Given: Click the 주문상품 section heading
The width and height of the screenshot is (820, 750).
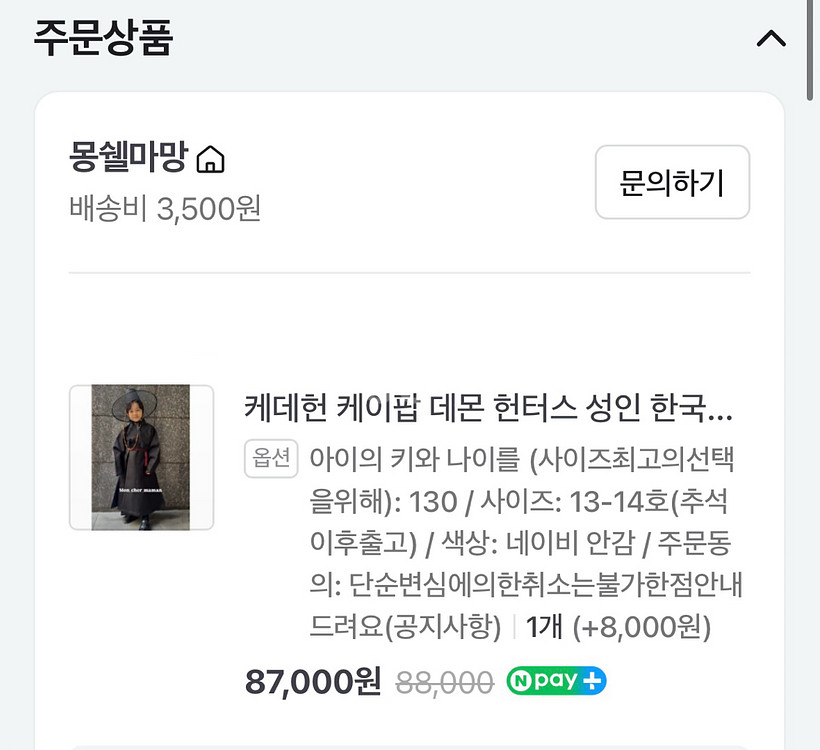Looking at the screenshot, I should coord(104,38).
